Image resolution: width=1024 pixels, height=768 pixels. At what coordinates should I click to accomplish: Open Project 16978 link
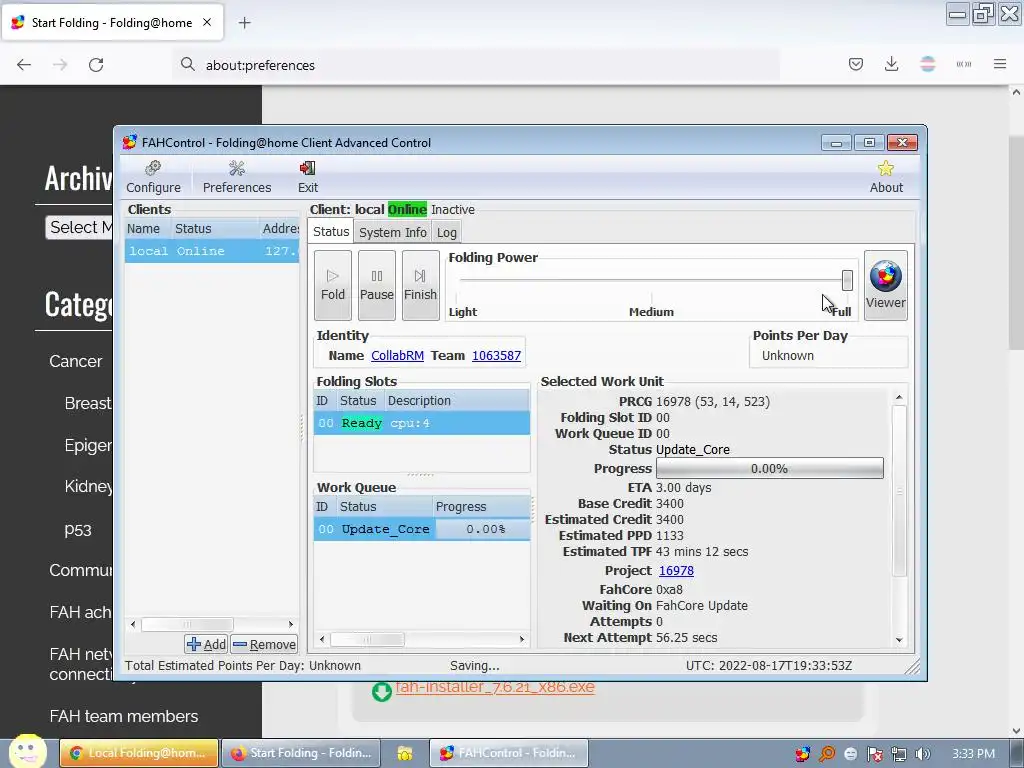676,571
